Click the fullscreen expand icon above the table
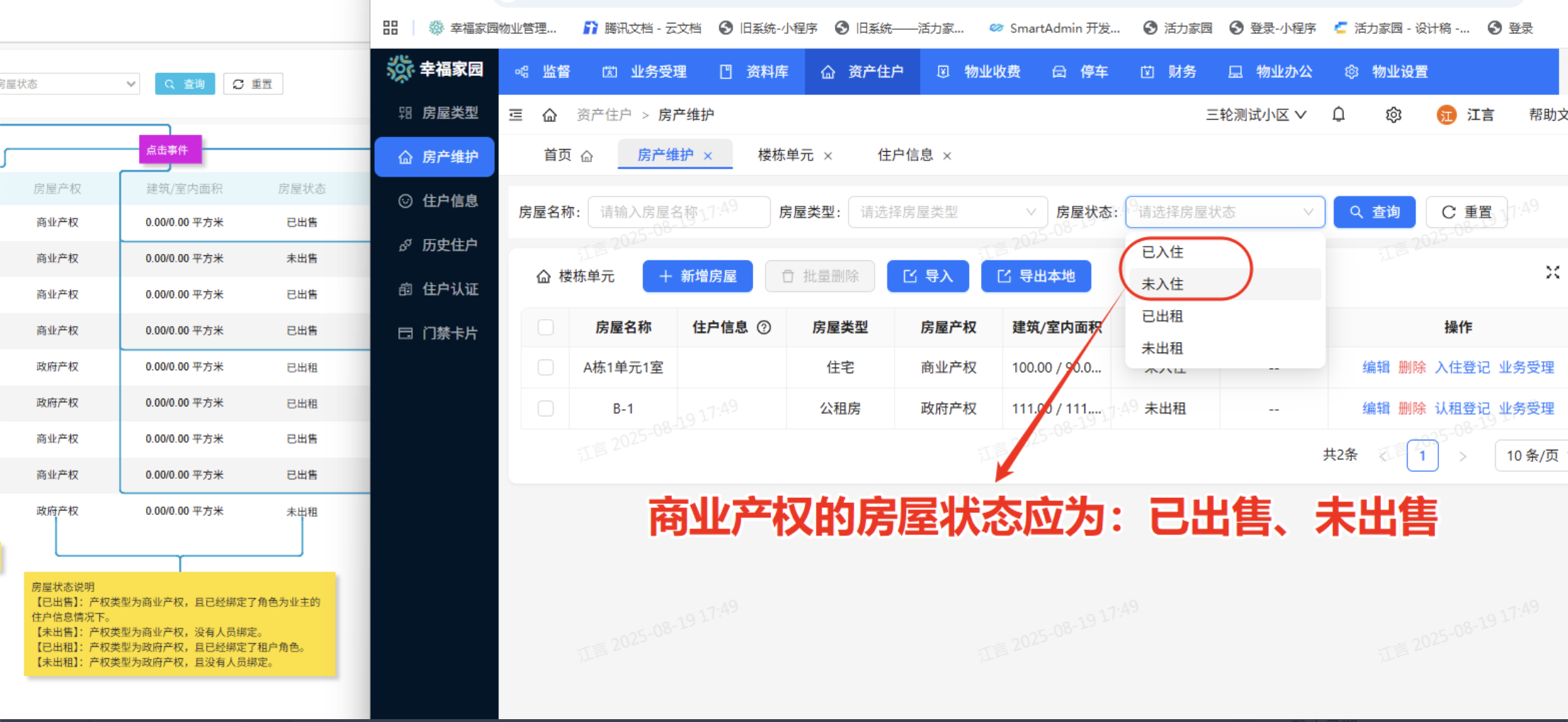The height and width of the screenshot is (722, 1568). click(1553, 272)
